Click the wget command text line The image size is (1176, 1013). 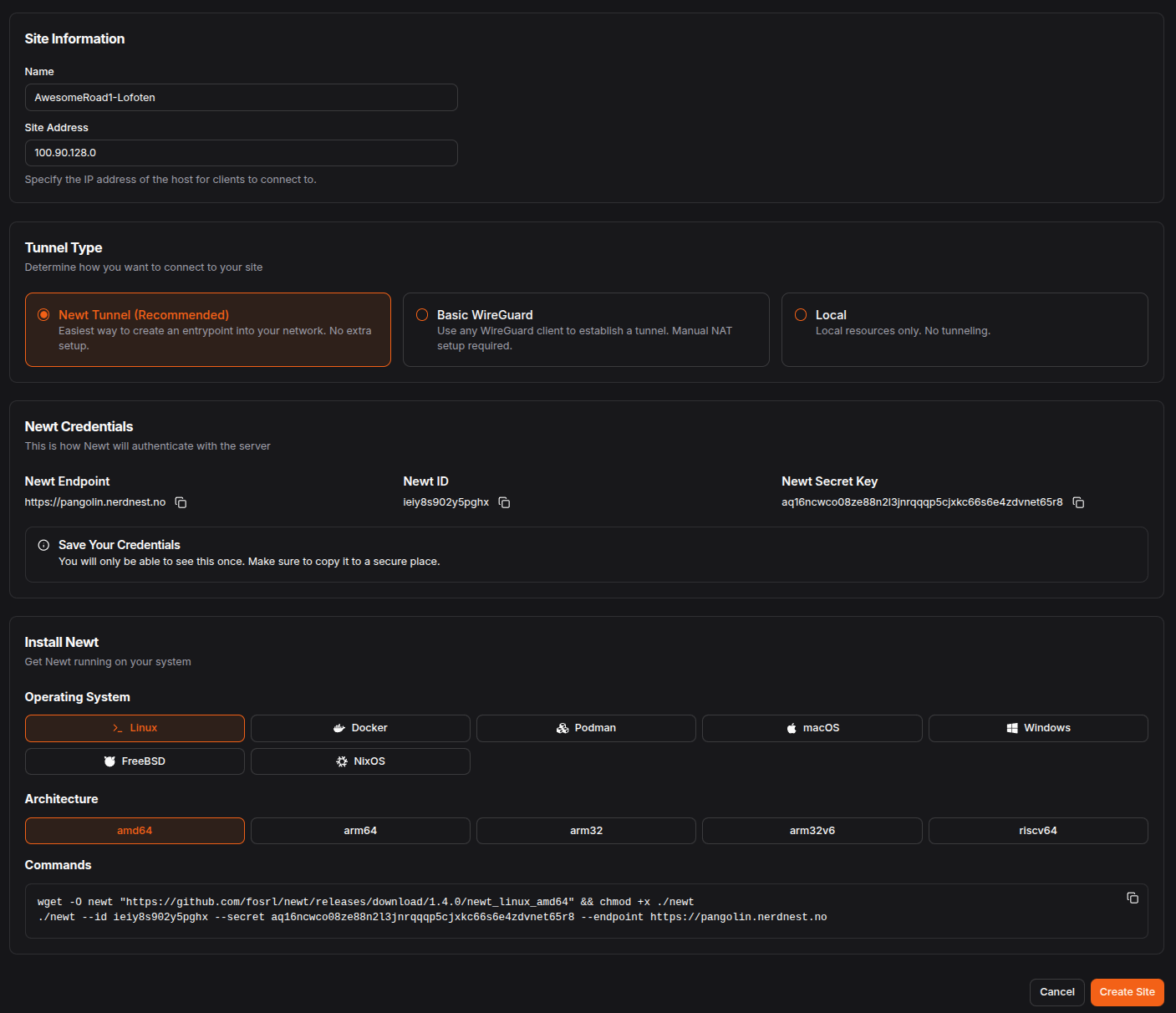(366, 902)
